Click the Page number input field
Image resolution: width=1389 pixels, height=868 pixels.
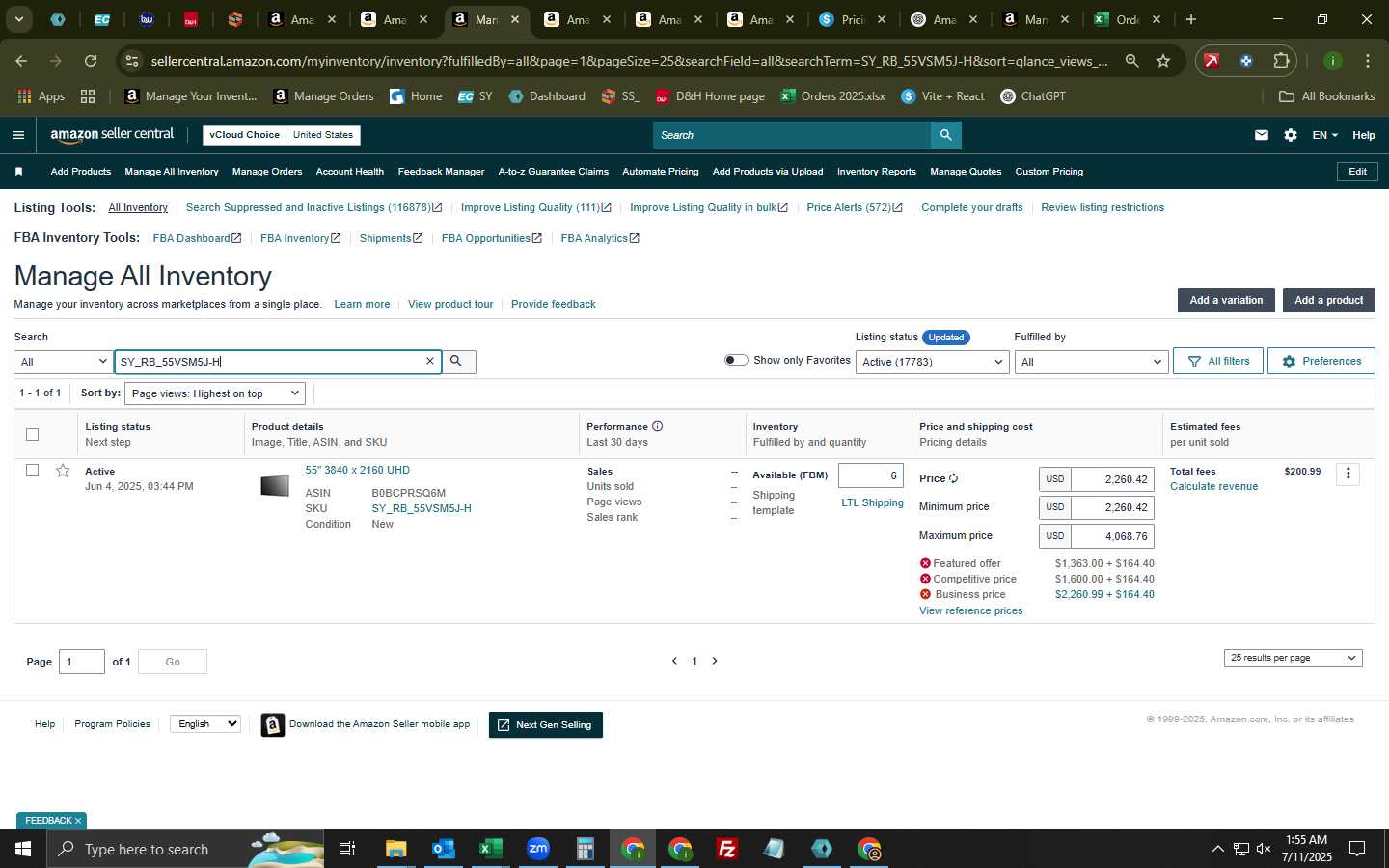point(82,662)
